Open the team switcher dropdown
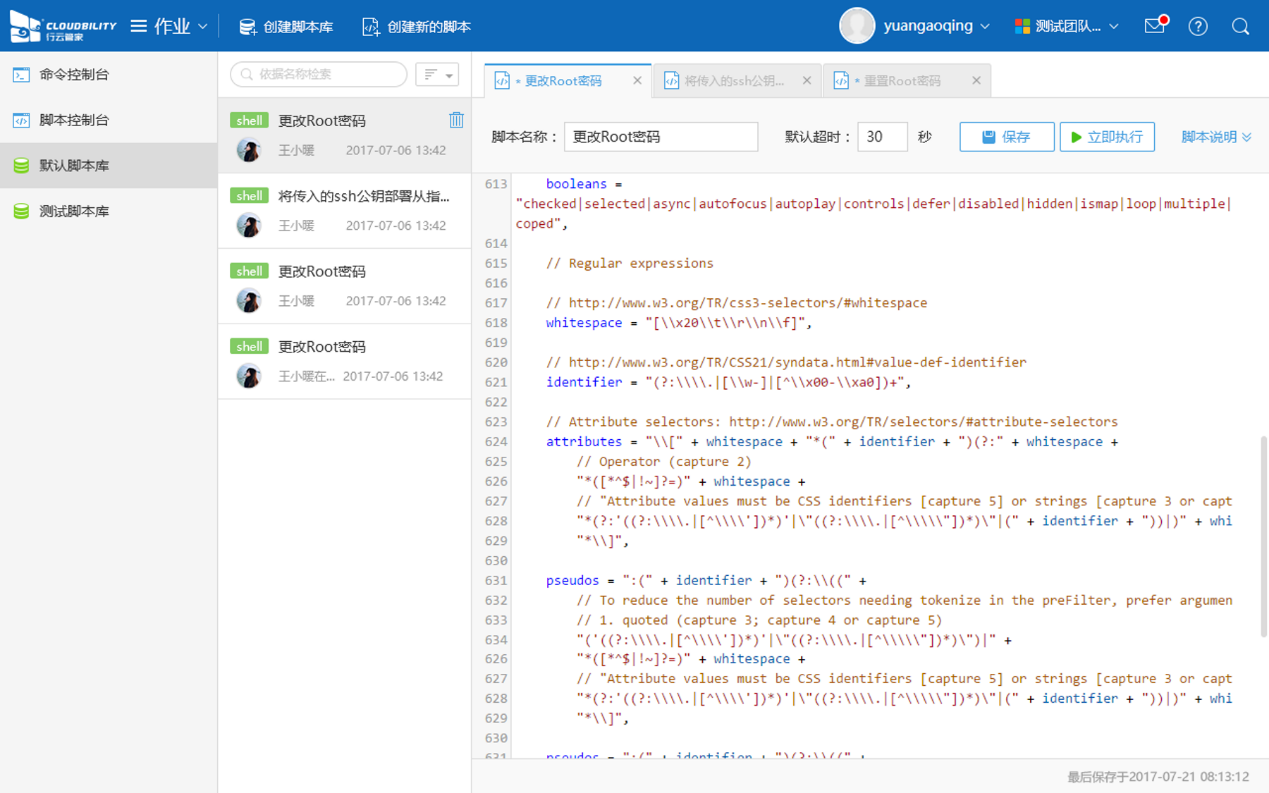The height and width of the screenshot is (793, 1269). pos(1066,26)
